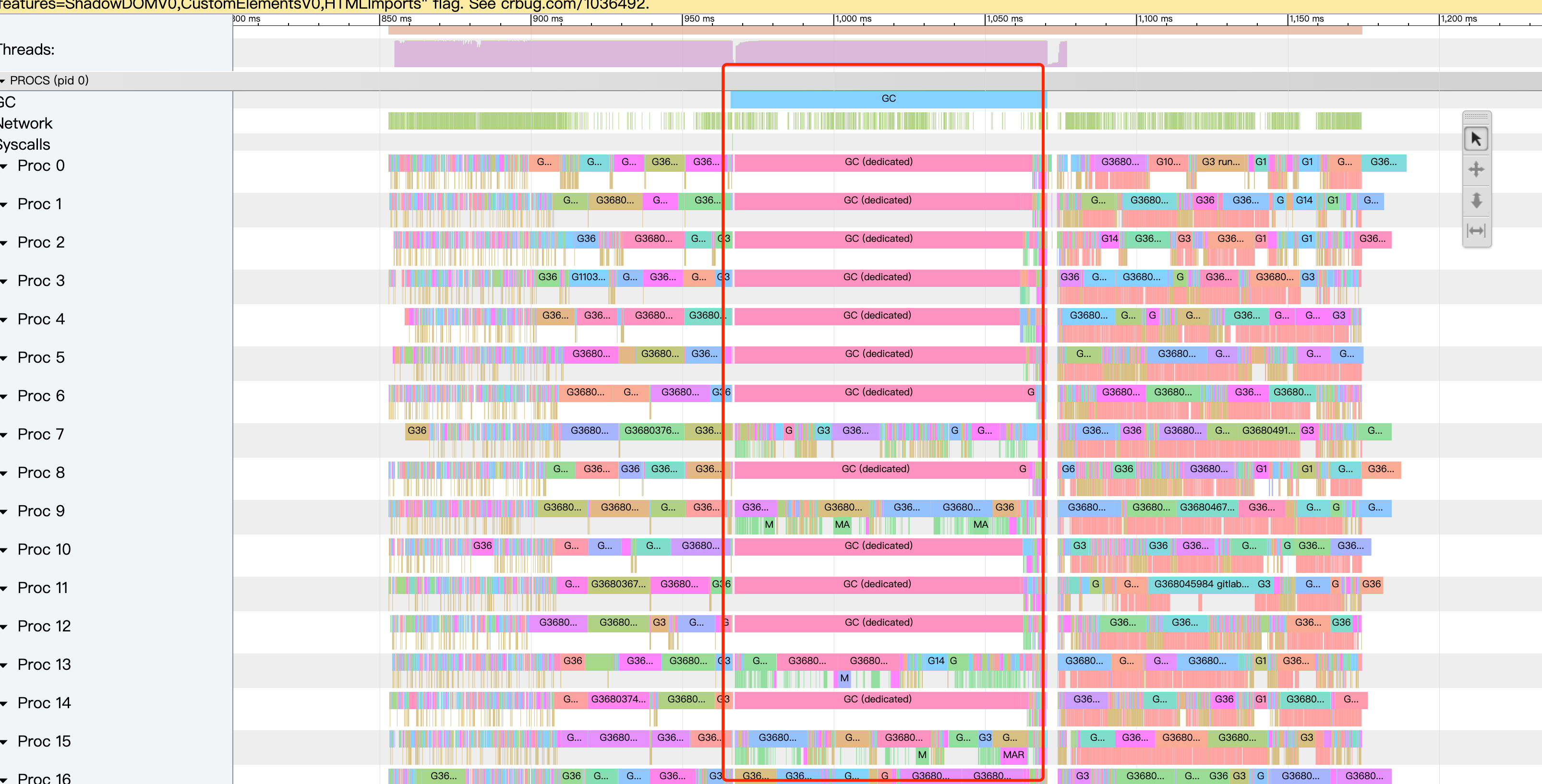Image resolution: width=1542 pixels, height=784 pixels.
Task: Select the Proc 10 track label
Action: (44, 549)
